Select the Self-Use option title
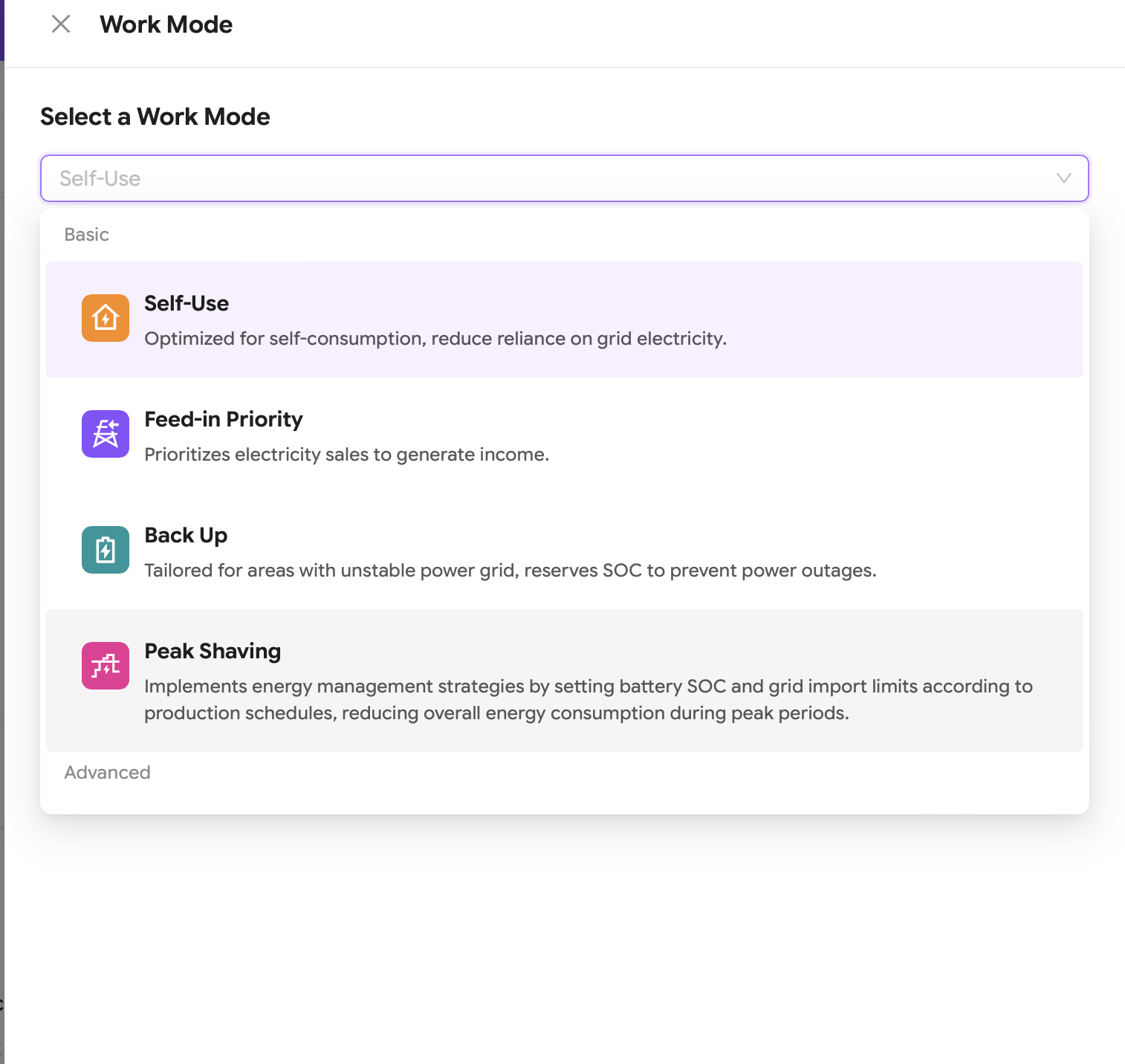The width and height of the screenshot is (1125, 1064). (187, 303)
